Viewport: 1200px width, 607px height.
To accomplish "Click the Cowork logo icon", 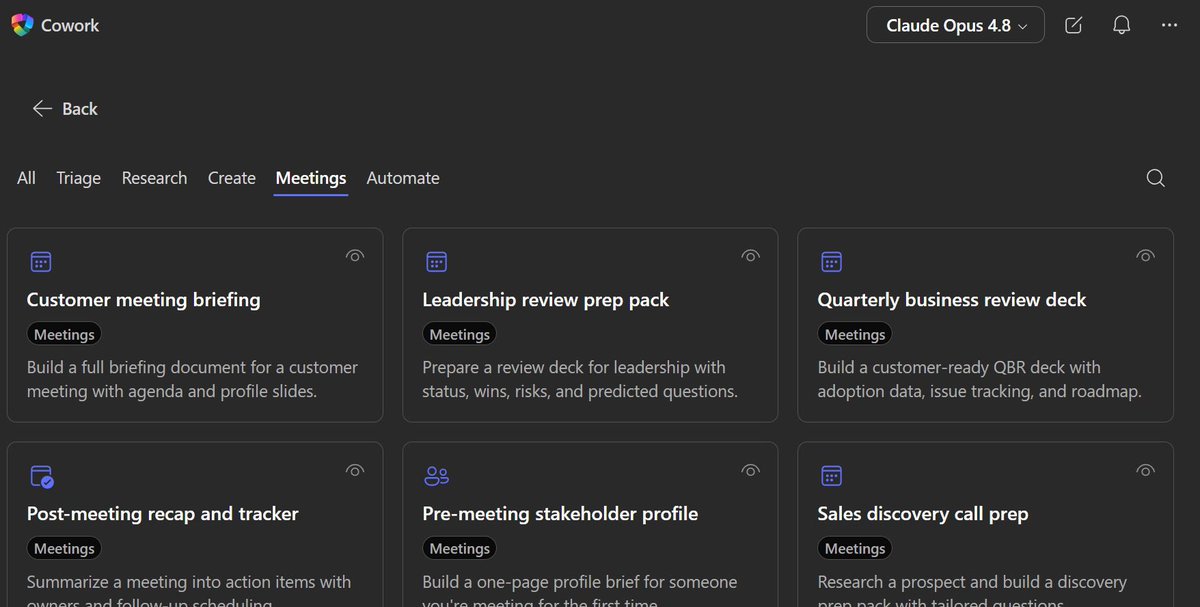I will tap(22, 25).
